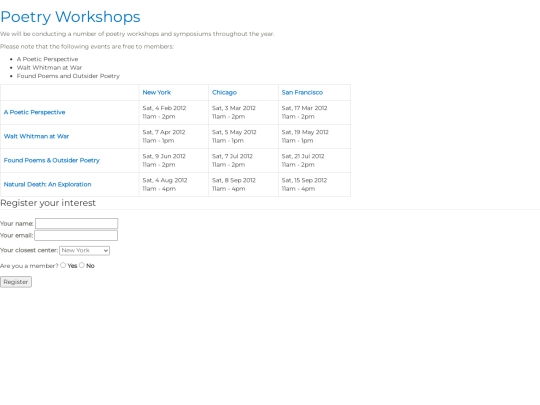
Task: Click the Register your interest heading
Action: coord(48,203)
